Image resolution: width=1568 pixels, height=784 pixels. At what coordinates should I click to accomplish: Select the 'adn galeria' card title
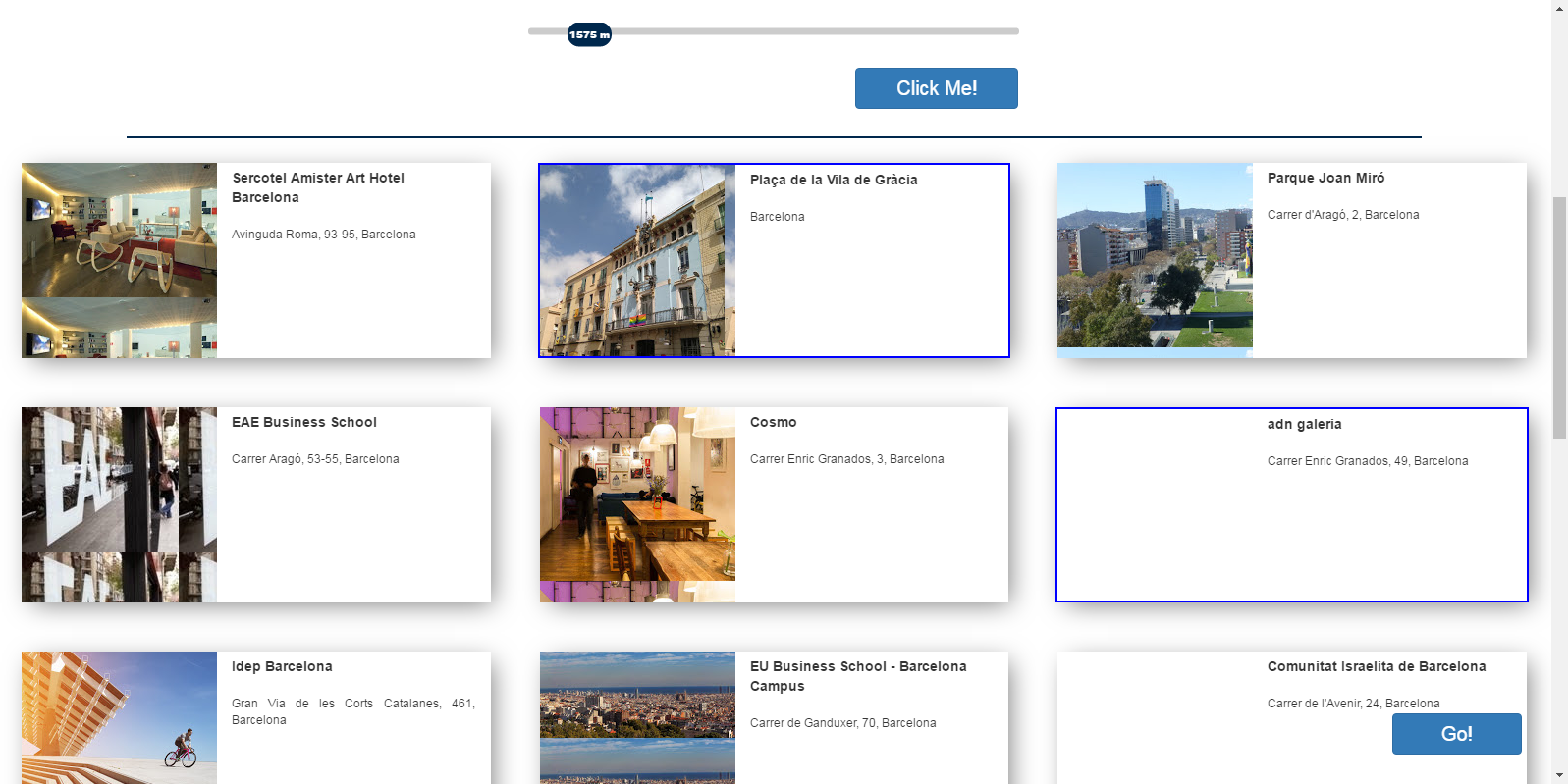[x=1304, y=424]
